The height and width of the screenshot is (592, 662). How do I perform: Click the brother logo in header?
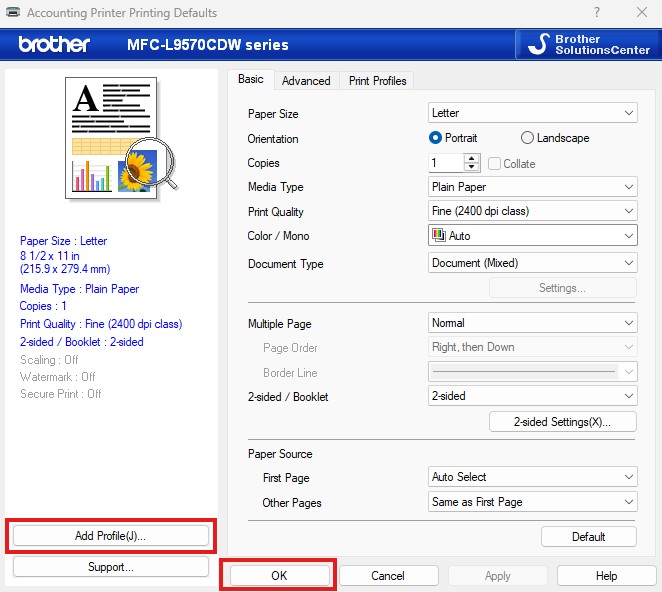pos(54,44)
